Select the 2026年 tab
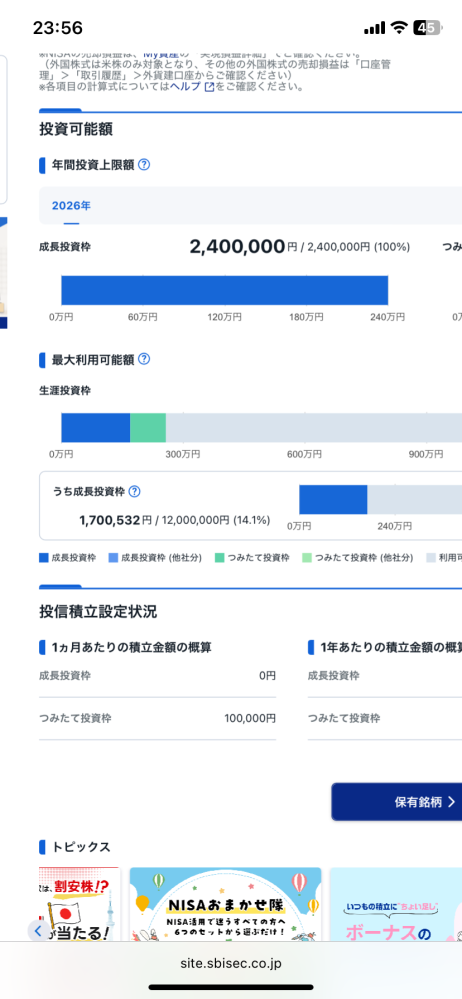 [71, 205]
